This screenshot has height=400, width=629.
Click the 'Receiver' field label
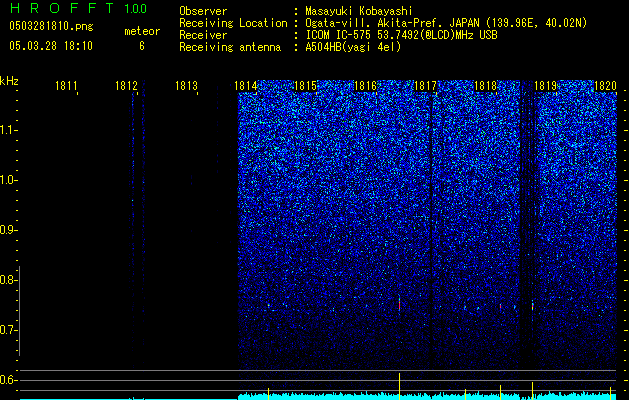[203, 35]
